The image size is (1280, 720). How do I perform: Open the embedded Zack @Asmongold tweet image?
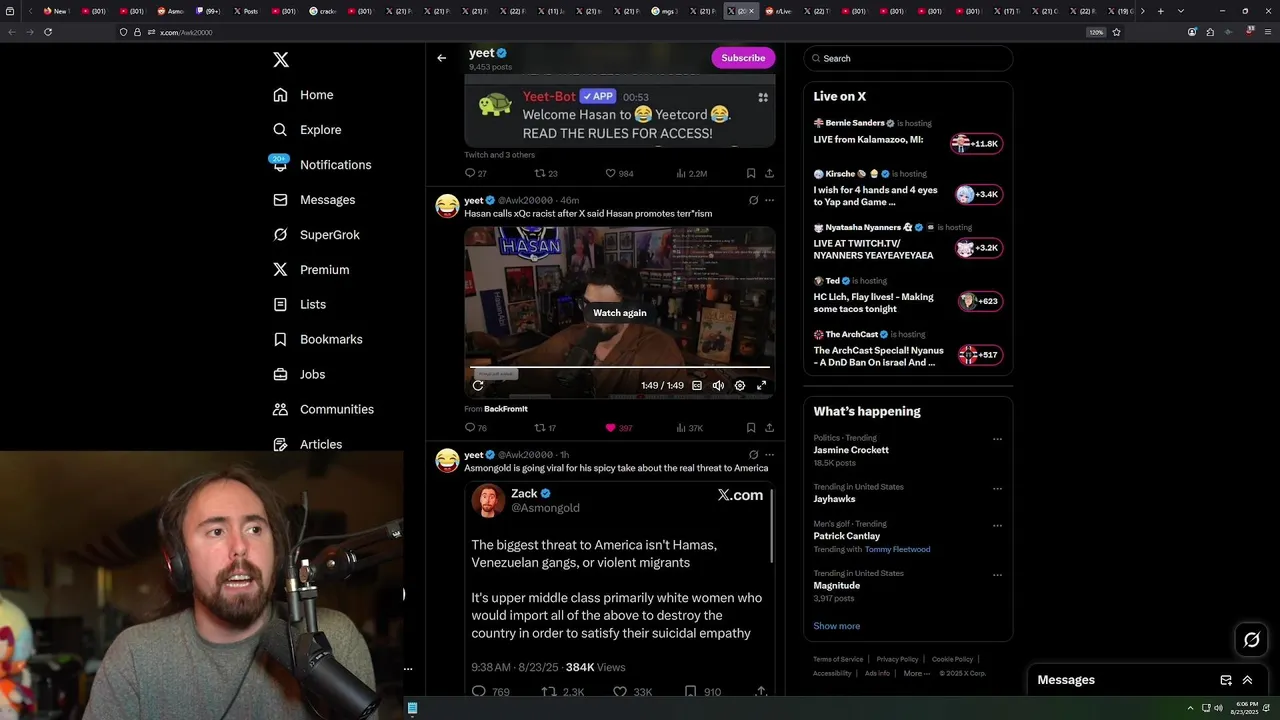(620, 590)
